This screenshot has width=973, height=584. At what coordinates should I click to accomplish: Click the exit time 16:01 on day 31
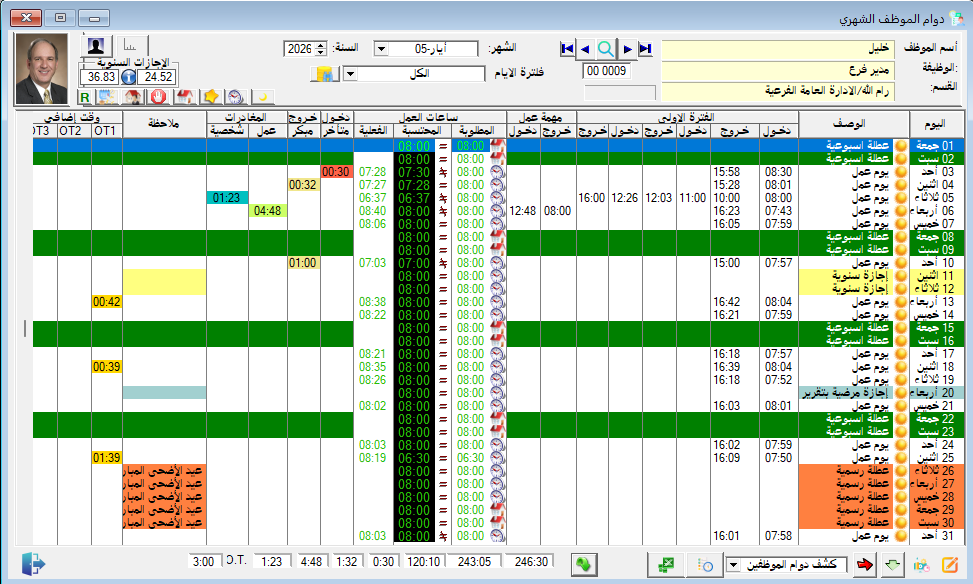[727, 536]
